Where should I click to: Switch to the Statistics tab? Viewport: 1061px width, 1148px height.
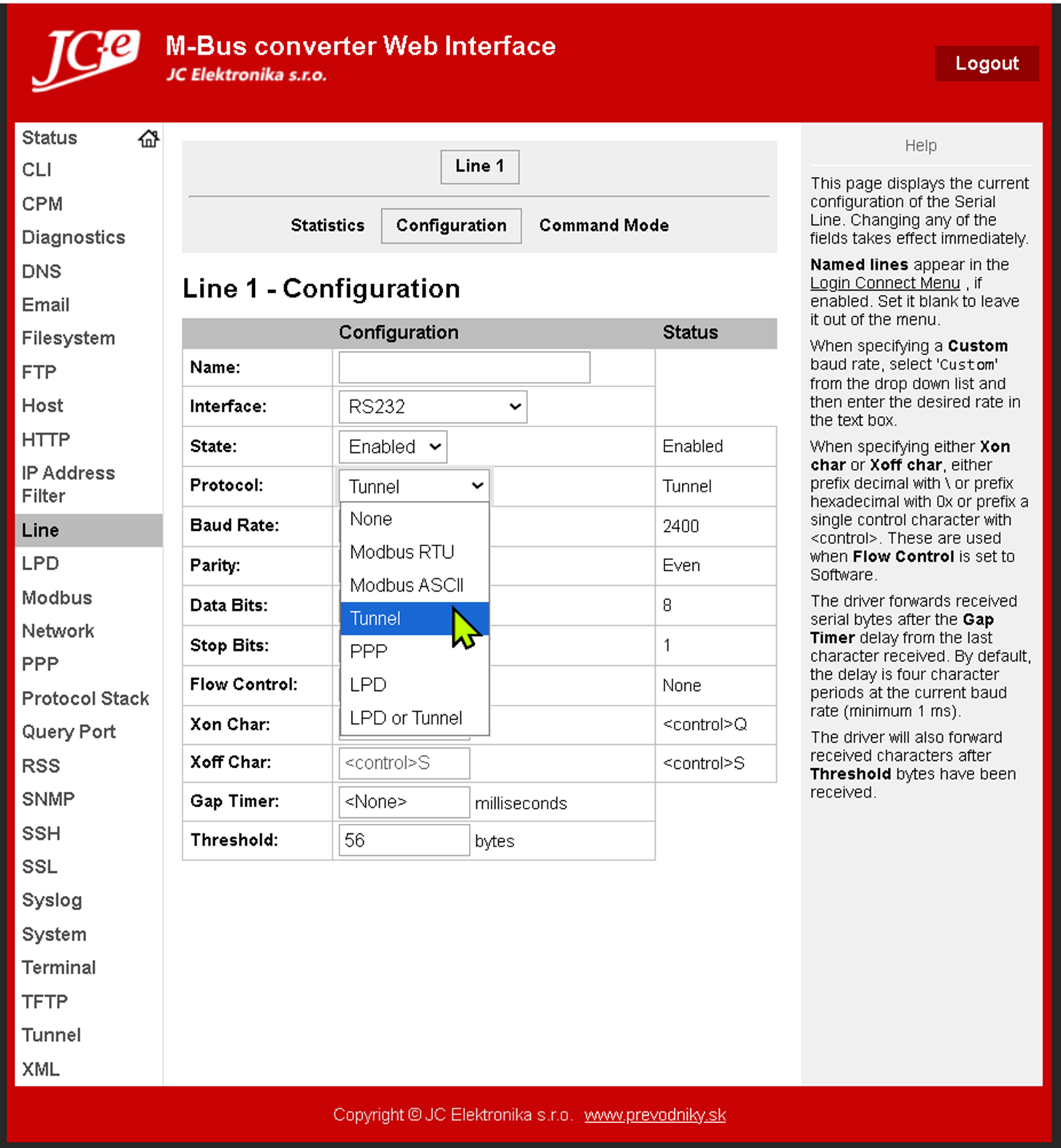point(327,226)
